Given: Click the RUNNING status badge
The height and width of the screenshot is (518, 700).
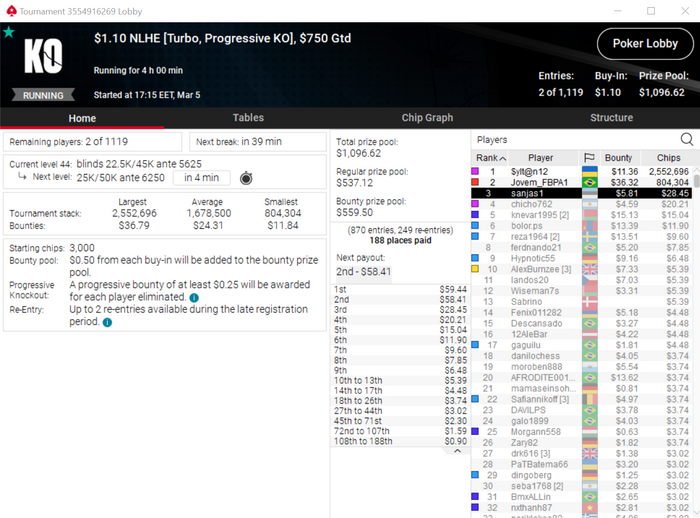Looking at the screenshot, I should pyautogui.click(x=43, y=95).
